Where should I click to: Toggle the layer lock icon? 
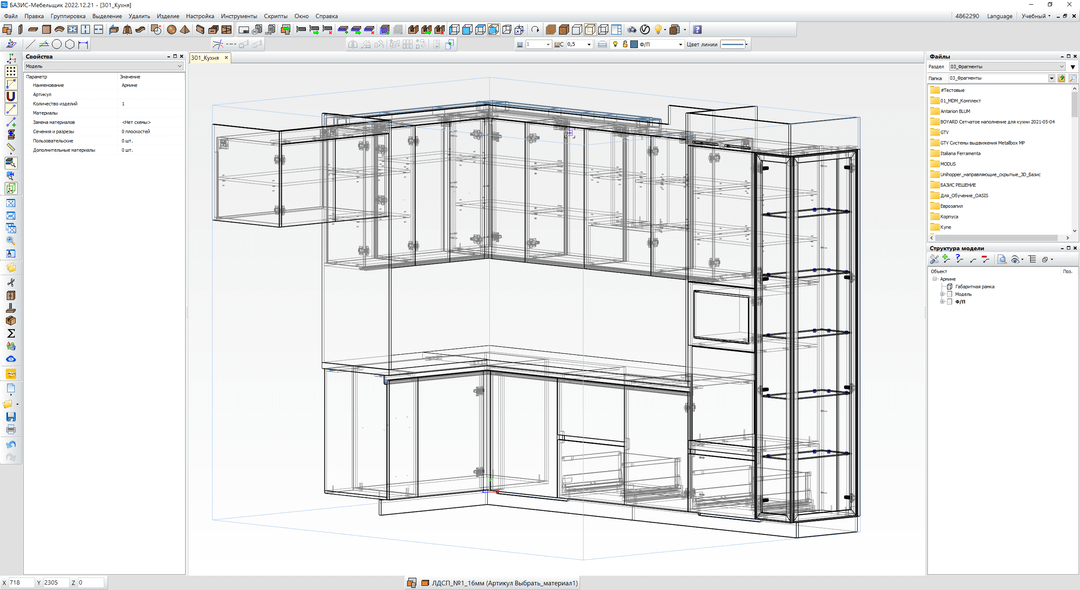pos(626,44)
